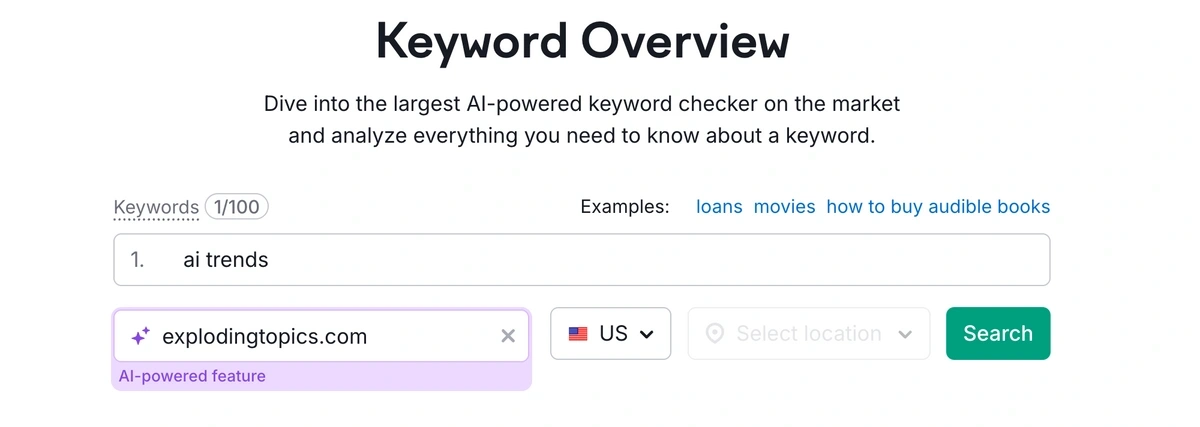The image size is (1200, 427).
Task: Click the location pin icon
Action: tap(714, 334)
